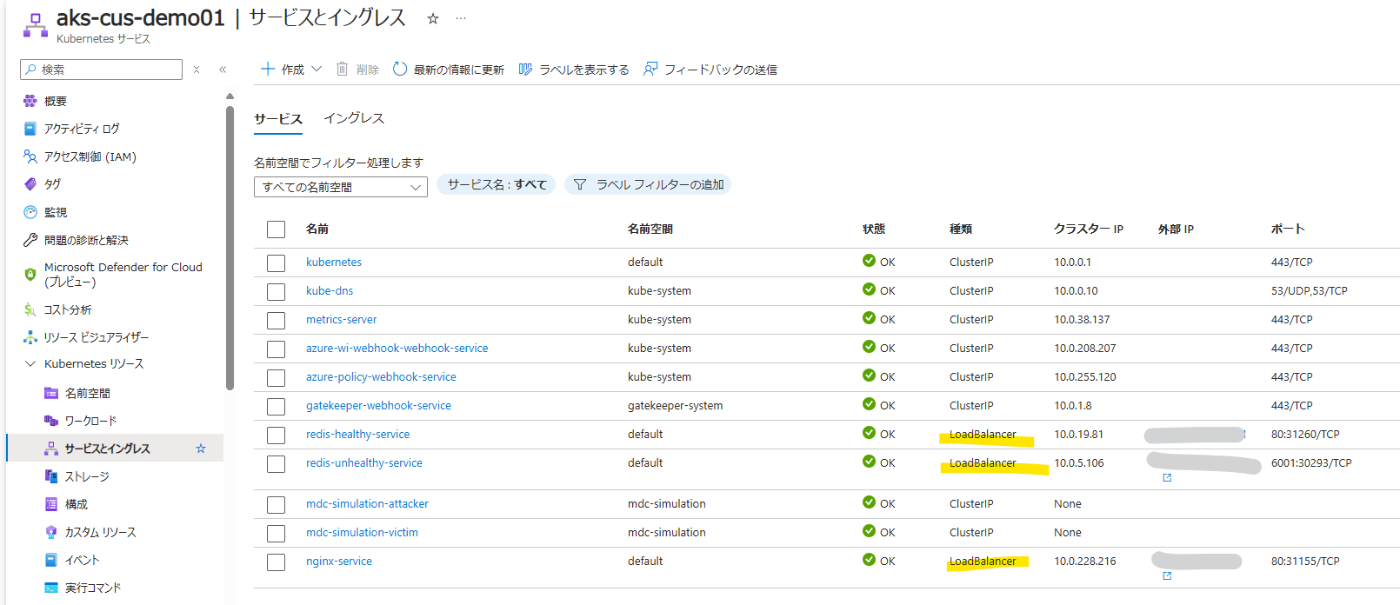
Task: Switch to the サービス tab
Action: (278, 118)
